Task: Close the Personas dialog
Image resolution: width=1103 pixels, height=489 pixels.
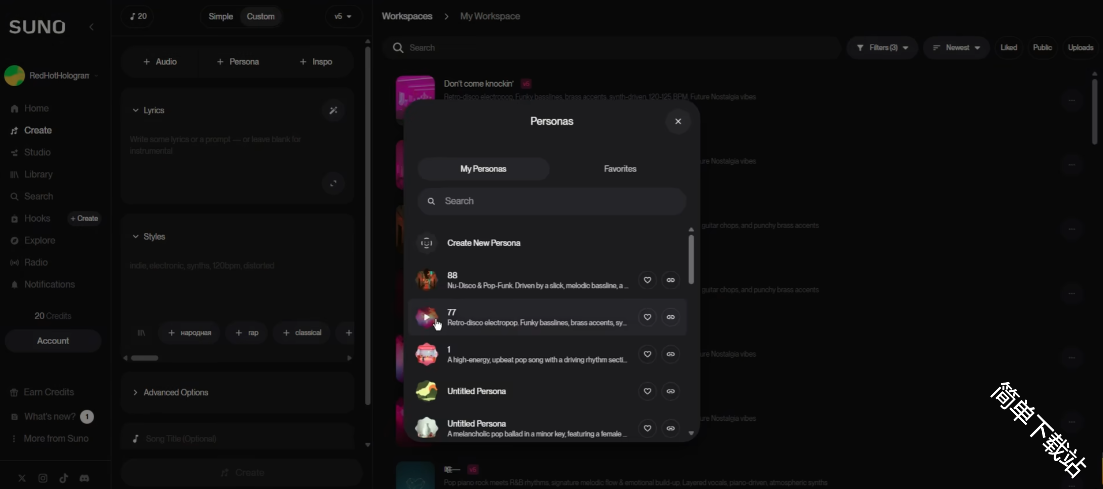Action: coord(678,121)
